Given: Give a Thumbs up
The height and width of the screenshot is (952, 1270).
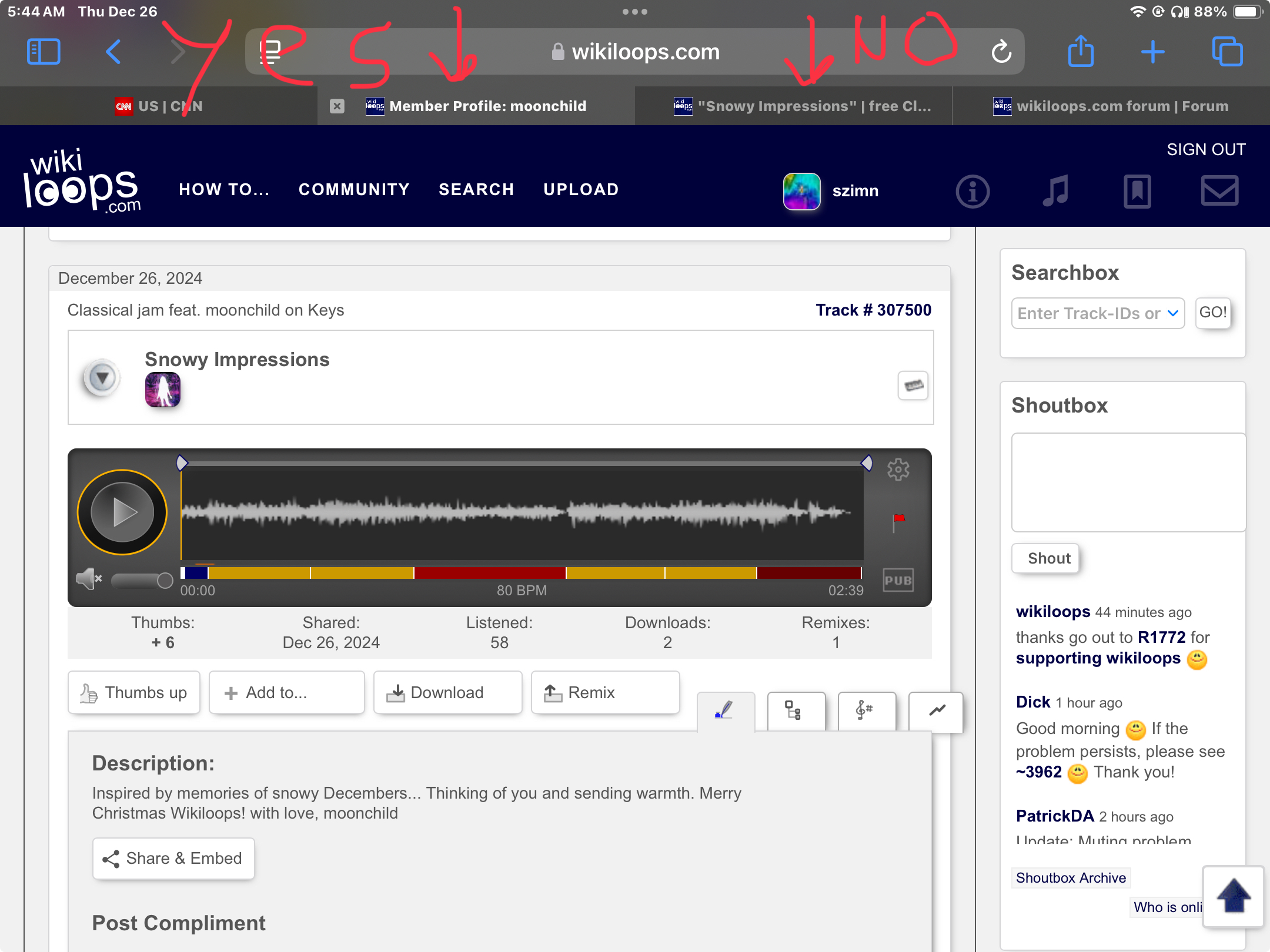Looking at the screenshot, I should coord(134,692).
